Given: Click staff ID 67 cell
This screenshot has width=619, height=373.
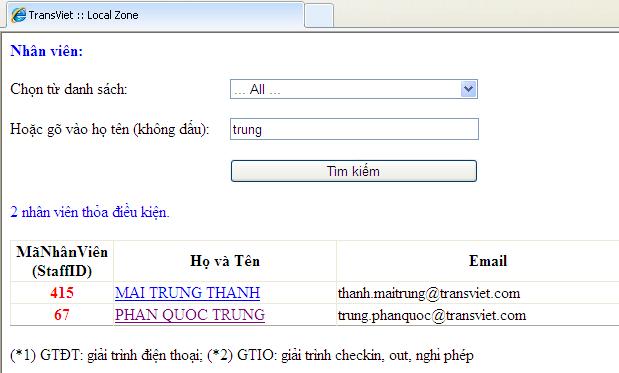Looking at the screenshot, I should click(62, 315).
